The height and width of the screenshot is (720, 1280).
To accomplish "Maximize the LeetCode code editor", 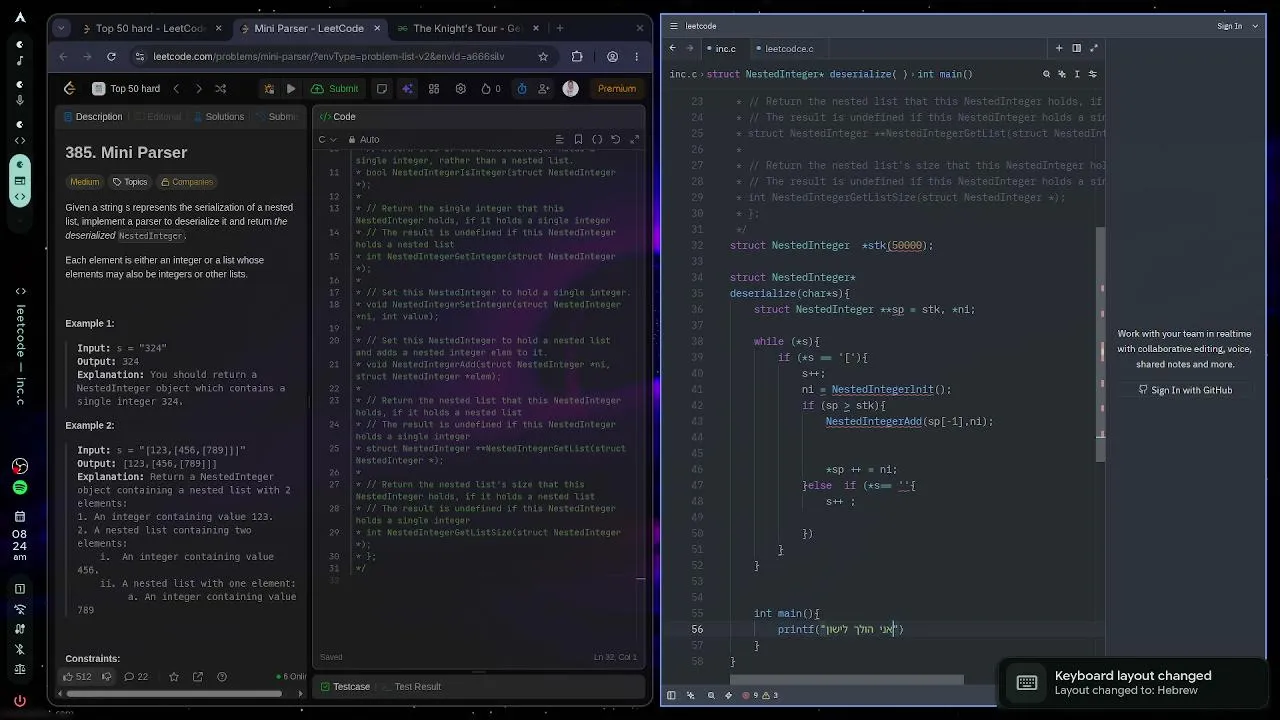I will tap(635, 139).
